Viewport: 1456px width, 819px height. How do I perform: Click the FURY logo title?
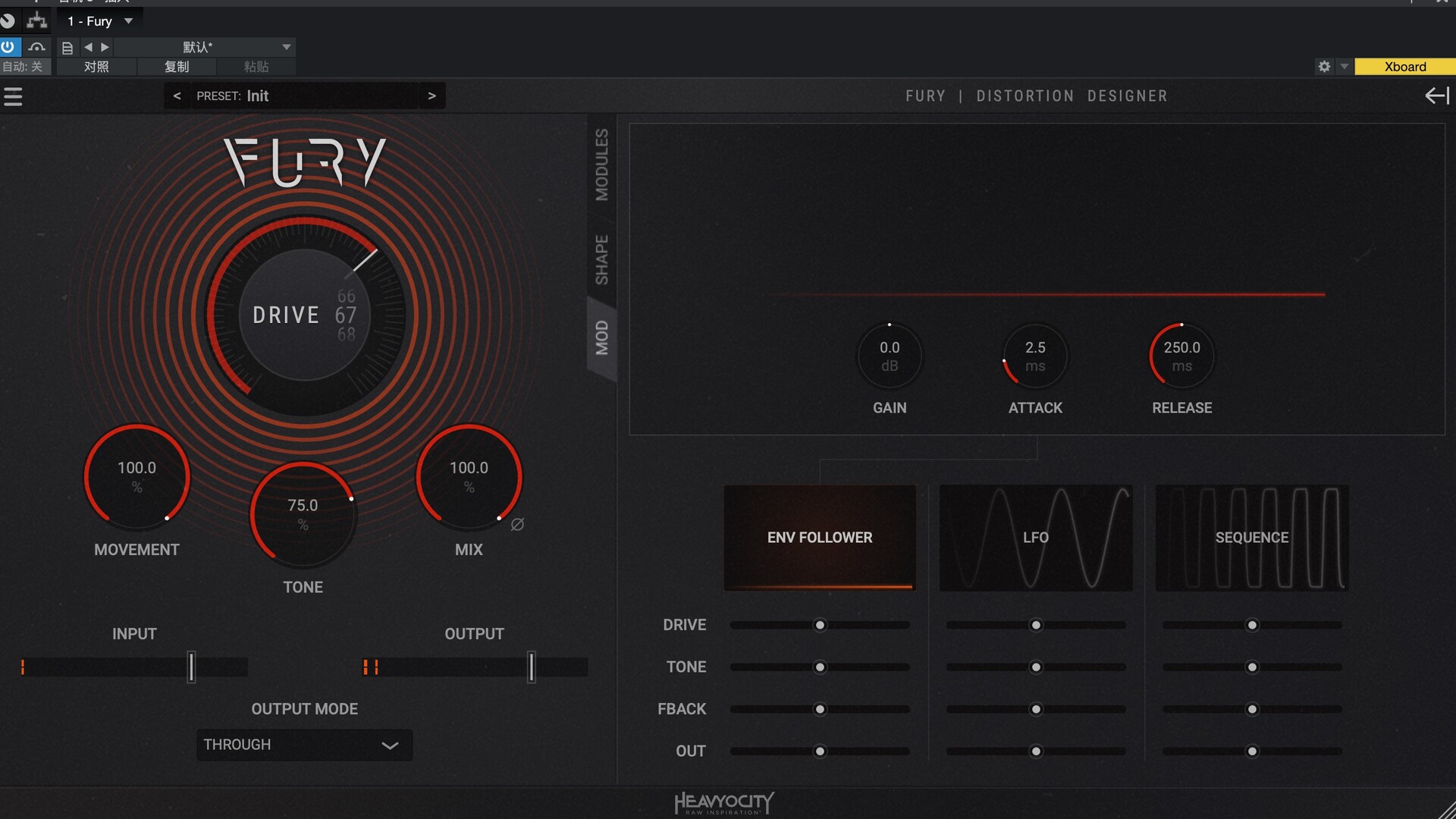click(305, 162)
